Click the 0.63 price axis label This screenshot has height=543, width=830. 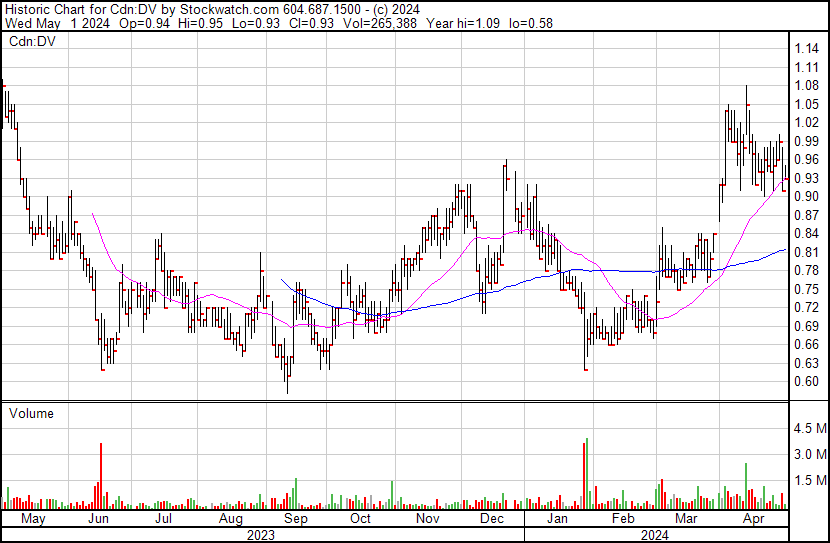click(x=807, y=363)
